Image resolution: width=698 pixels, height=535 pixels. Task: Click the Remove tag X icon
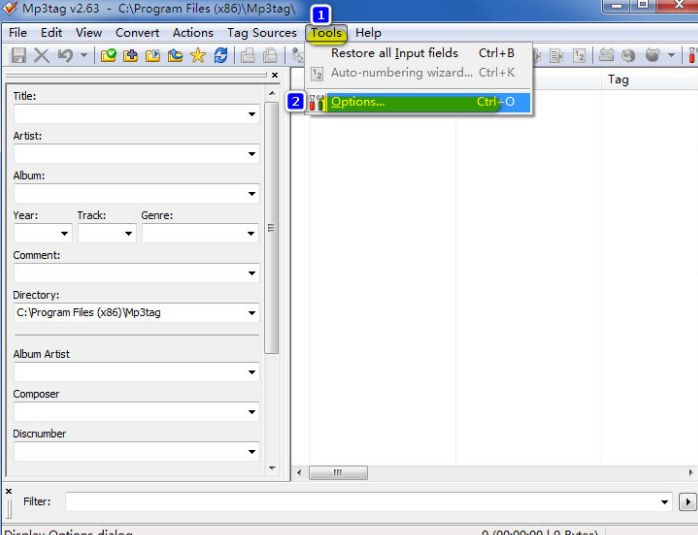[41, 56]
